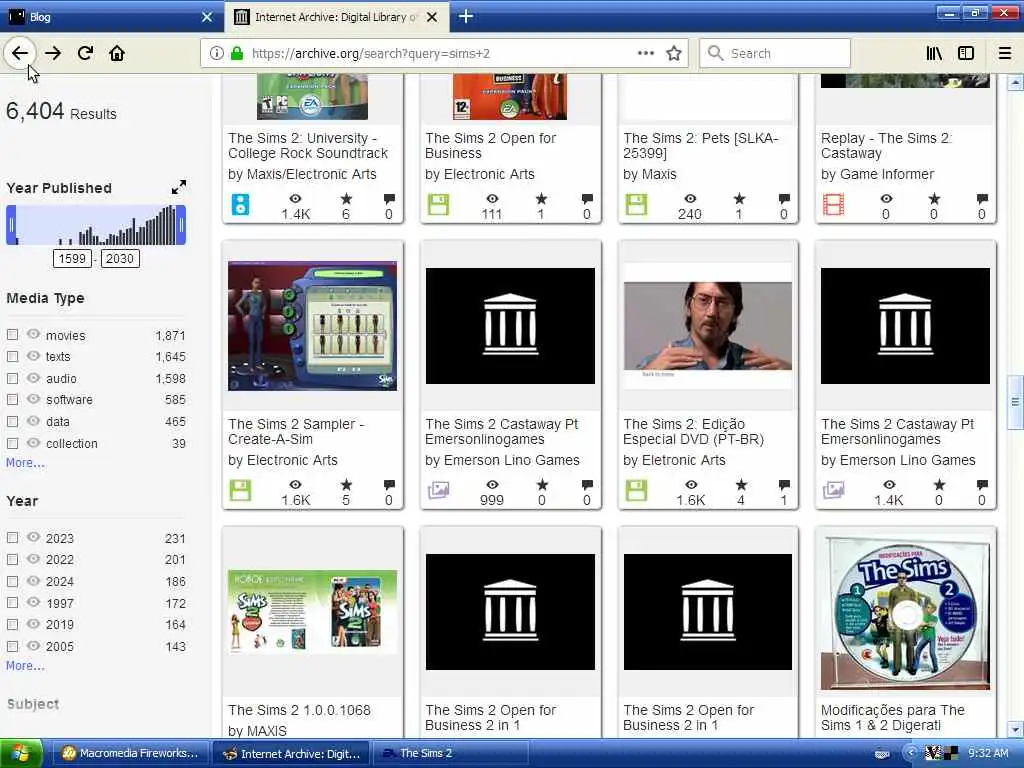
Task: Open the Firefox hamburger menu
Action: click(x=1005, y=53)
